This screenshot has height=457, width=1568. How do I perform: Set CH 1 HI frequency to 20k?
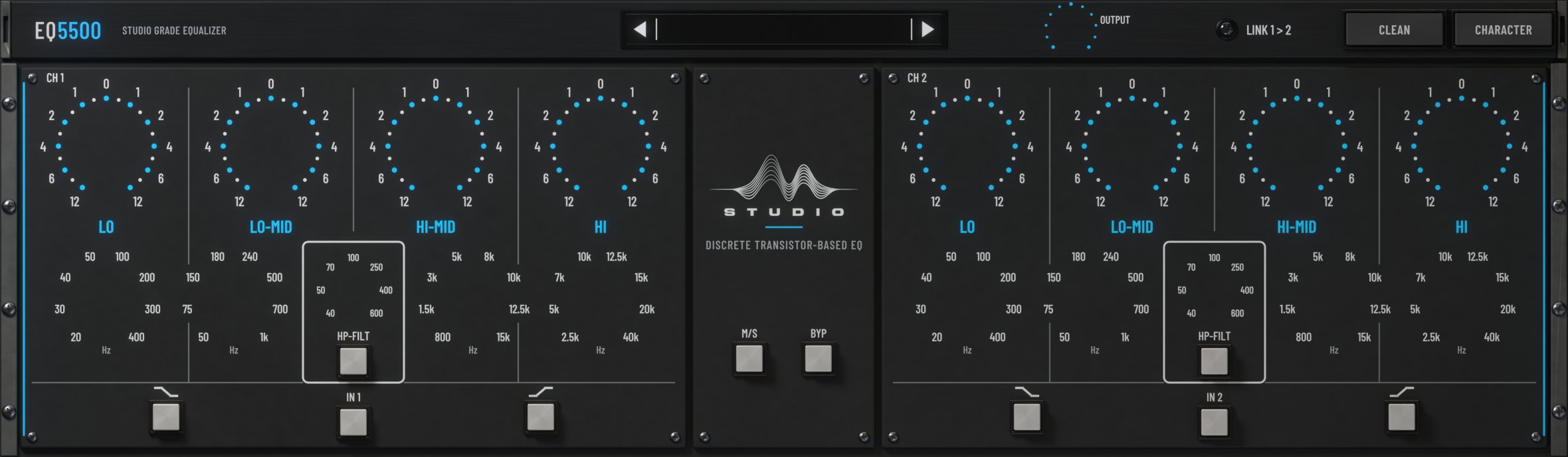(x=646, y=309)
